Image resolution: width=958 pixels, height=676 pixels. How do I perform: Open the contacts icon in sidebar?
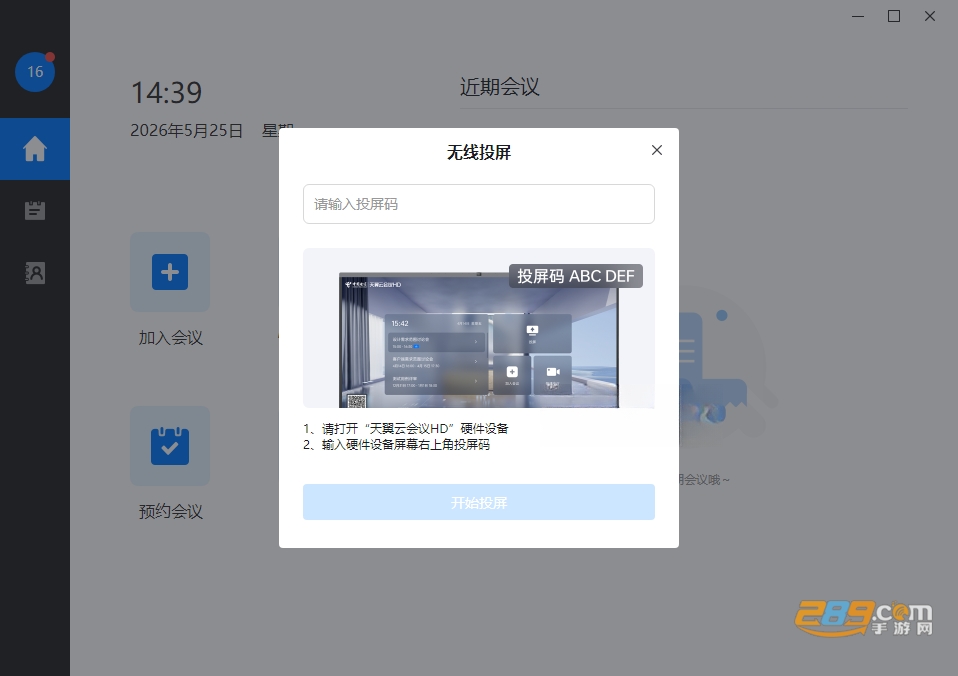click(35, 273)
